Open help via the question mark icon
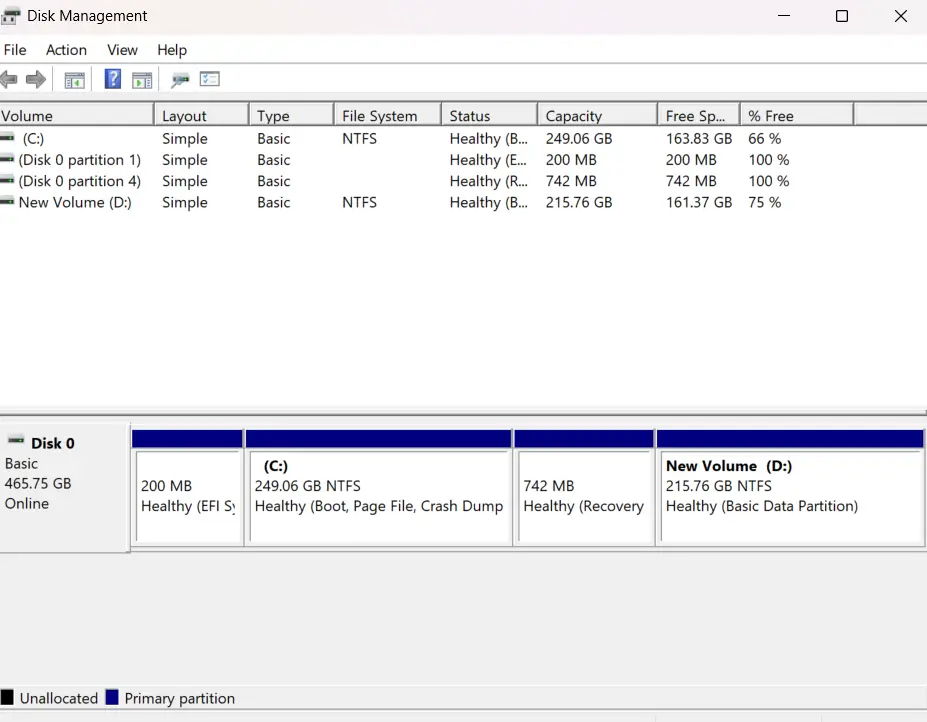This screenshot has height=722, width=927. click(x=112, y=79)
